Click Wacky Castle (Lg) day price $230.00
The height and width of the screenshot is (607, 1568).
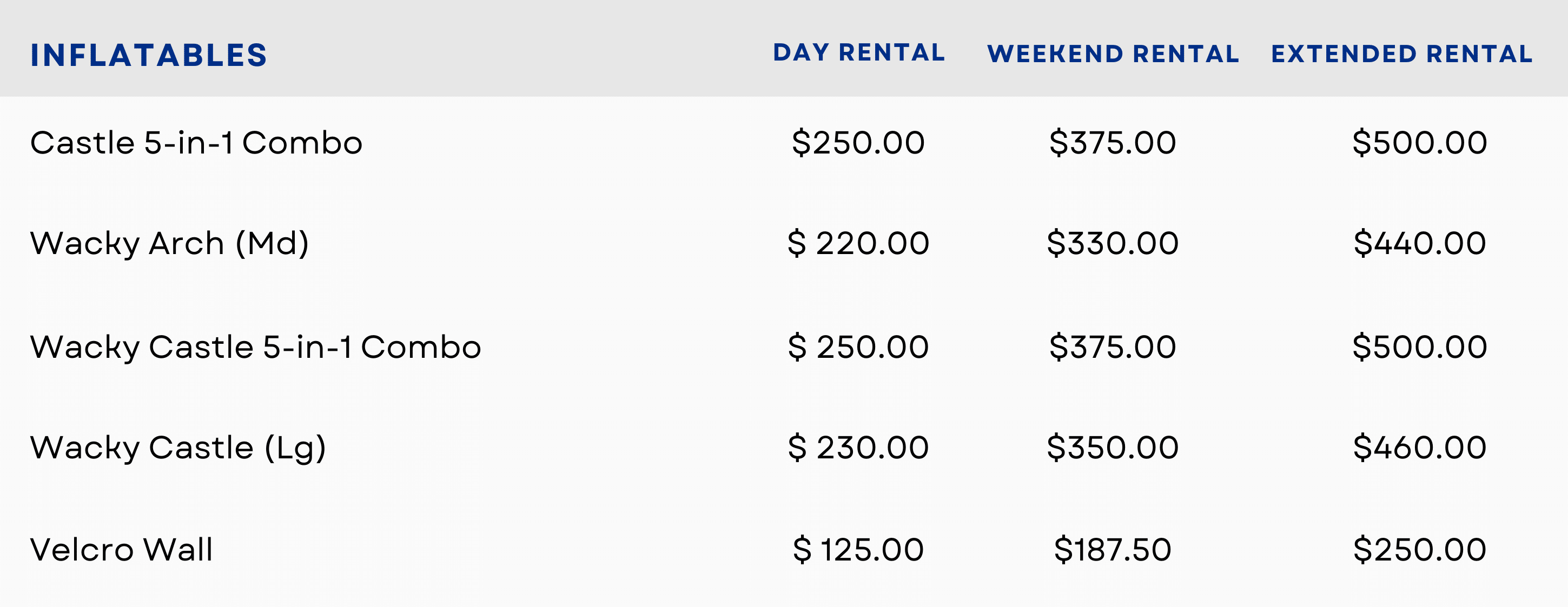pyautogui.click(x=858, y=448)
